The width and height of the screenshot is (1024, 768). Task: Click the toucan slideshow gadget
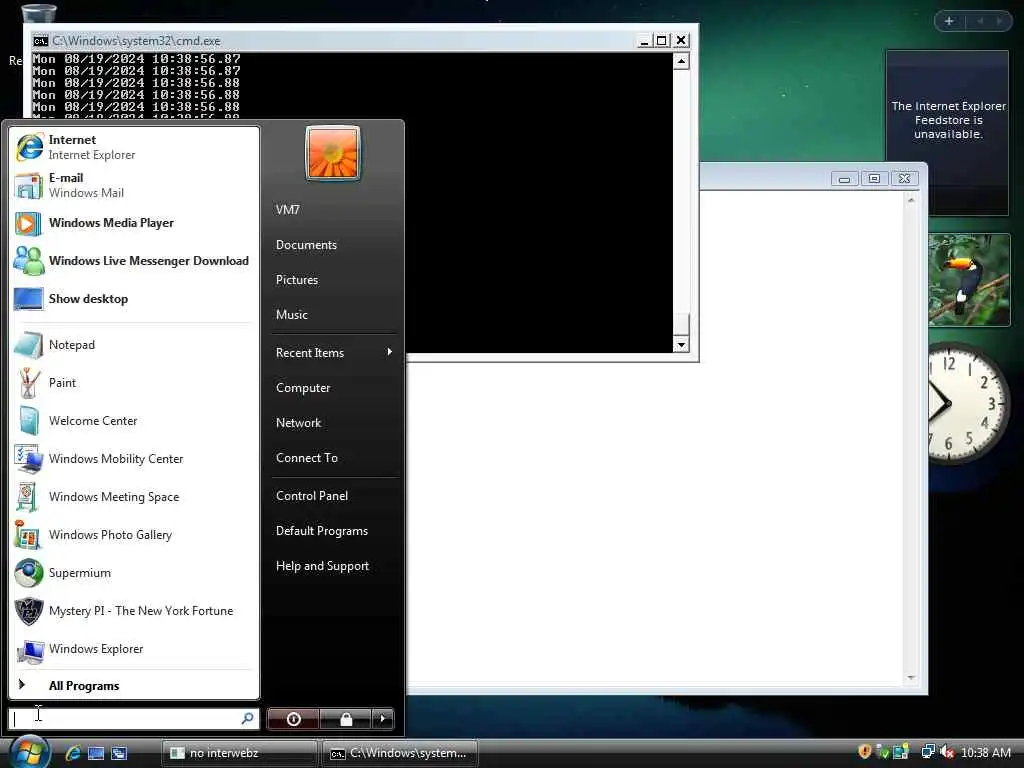pyautogui.click(x=969, y=280)
